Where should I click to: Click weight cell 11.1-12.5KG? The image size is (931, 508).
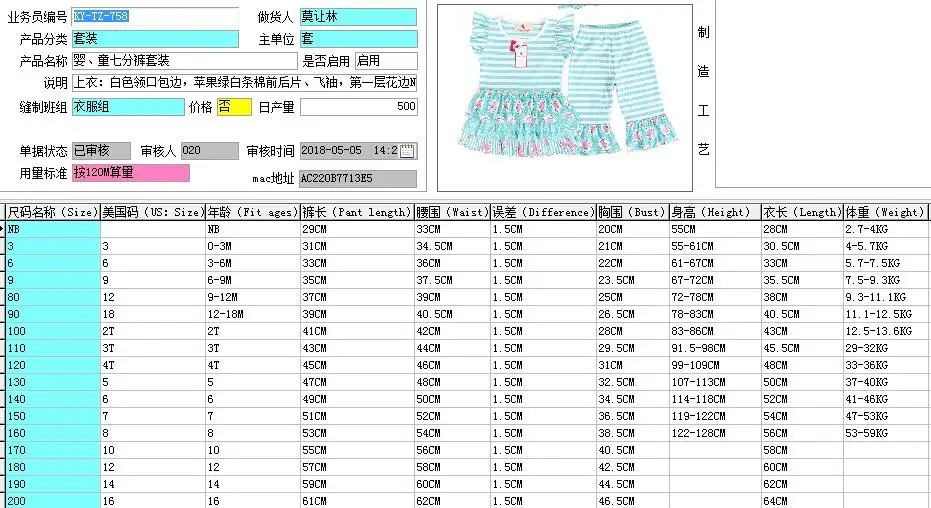[885, 314]
